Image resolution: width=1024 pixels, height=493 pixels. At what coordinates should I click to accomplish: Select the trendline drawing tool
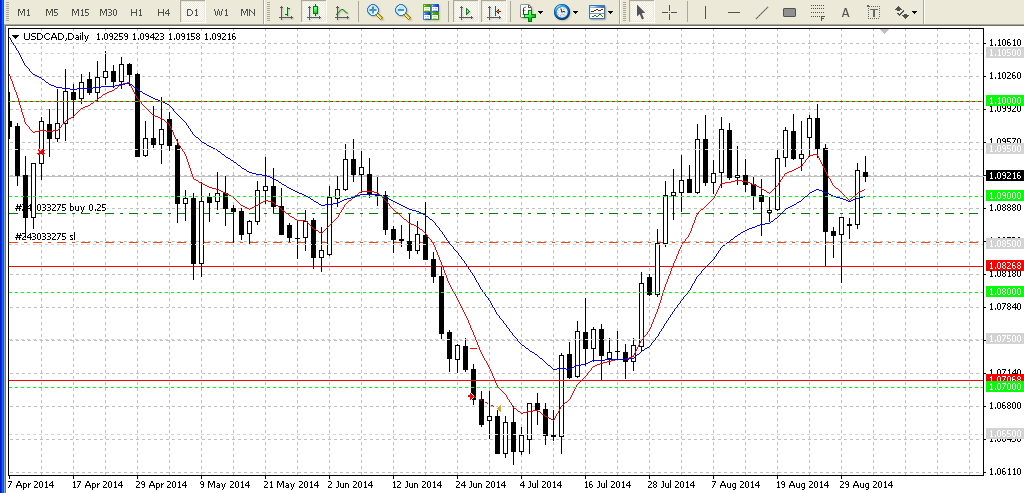[x=761, y=12]
